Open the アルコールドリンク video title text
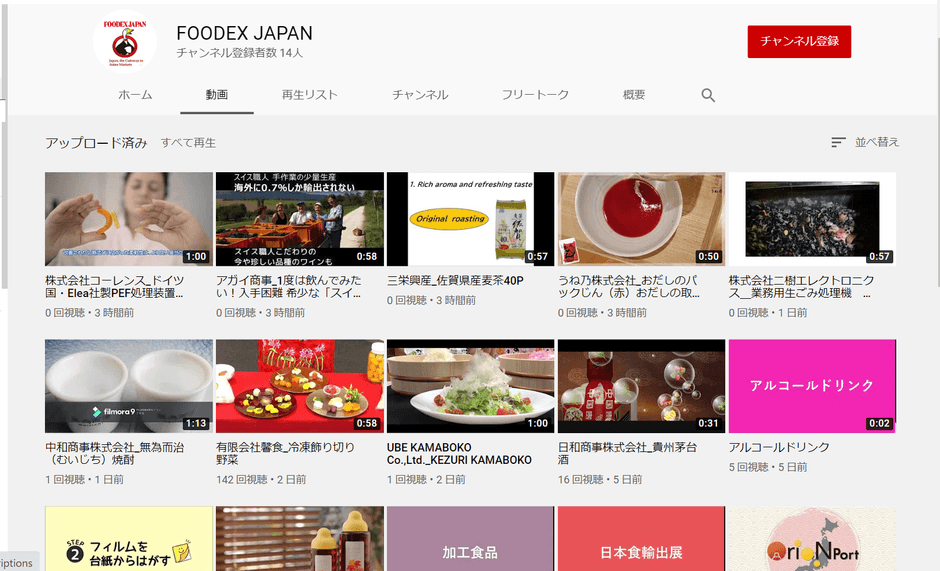This screenshot has width=940, height=571. coord(779,447)
